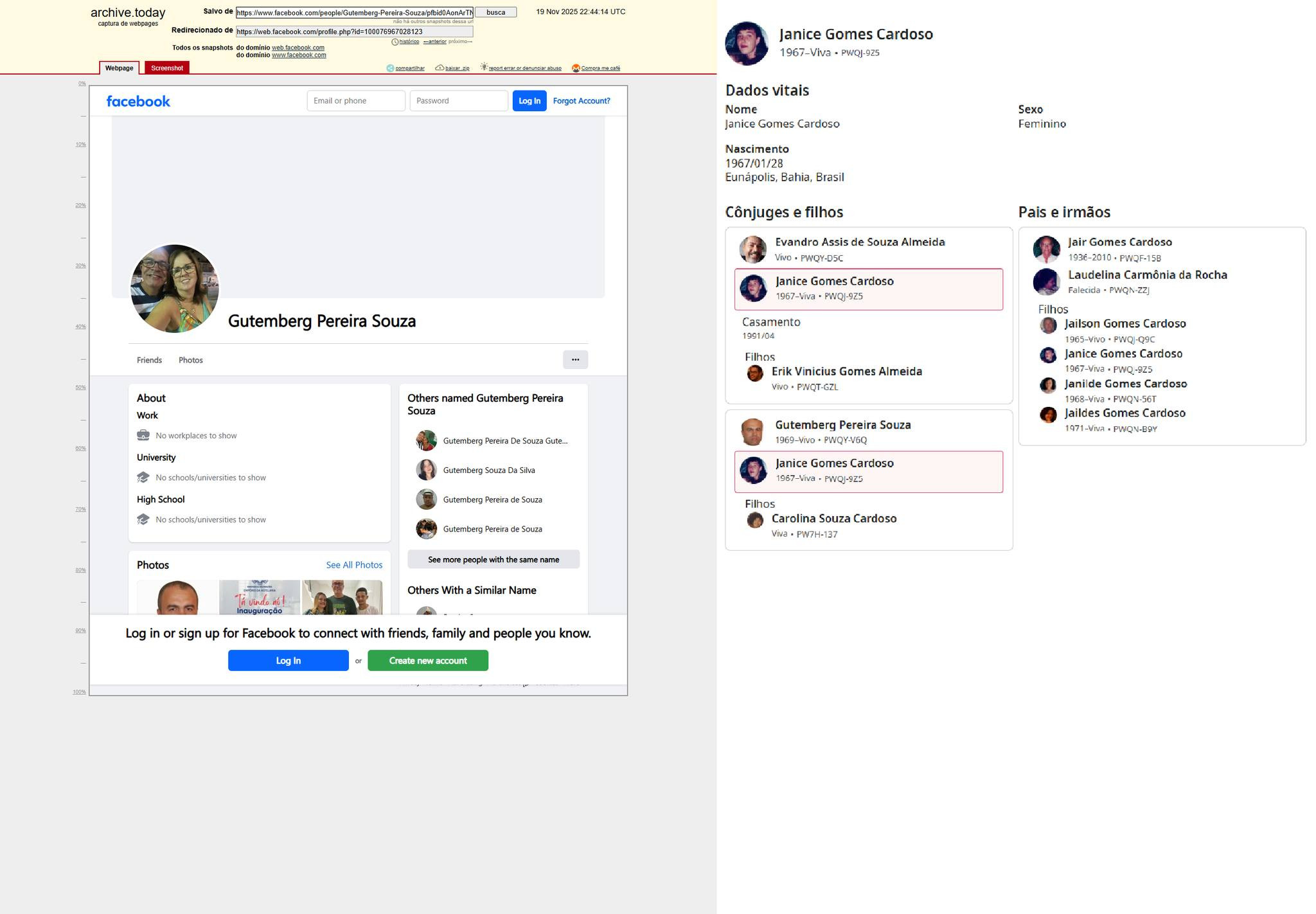This screenshot has height=914, width=1316.
Task: Click the lightbulb report error icon
Action: [484, 67]
